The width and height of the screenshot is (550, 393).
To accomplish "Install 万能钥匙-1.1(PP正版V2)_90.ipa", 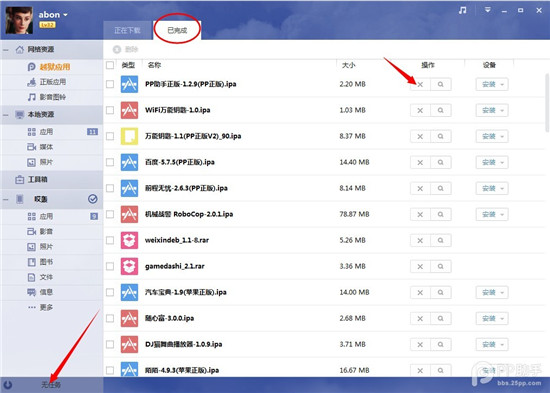I will point(488,136).
